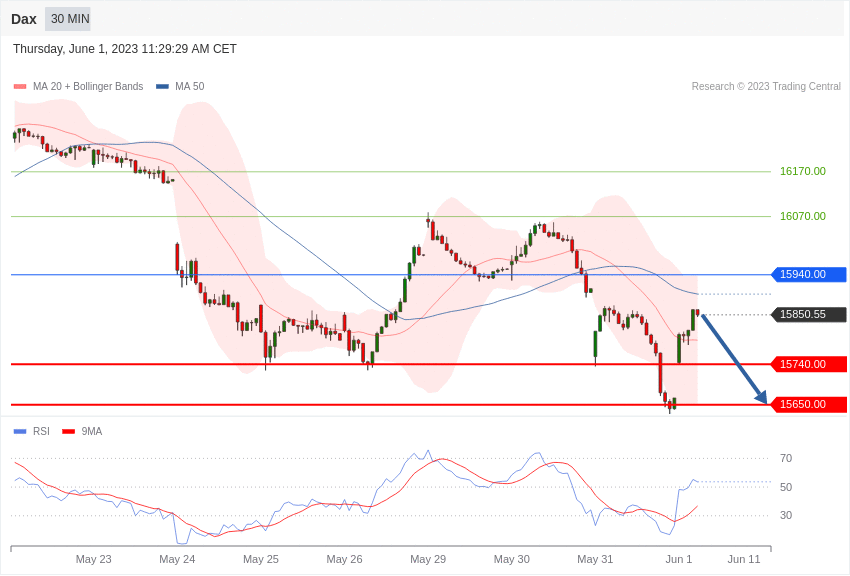Click the pink MA 20 legend swatch
This screenshot has height=576, width=850.
tap(20, 86)
